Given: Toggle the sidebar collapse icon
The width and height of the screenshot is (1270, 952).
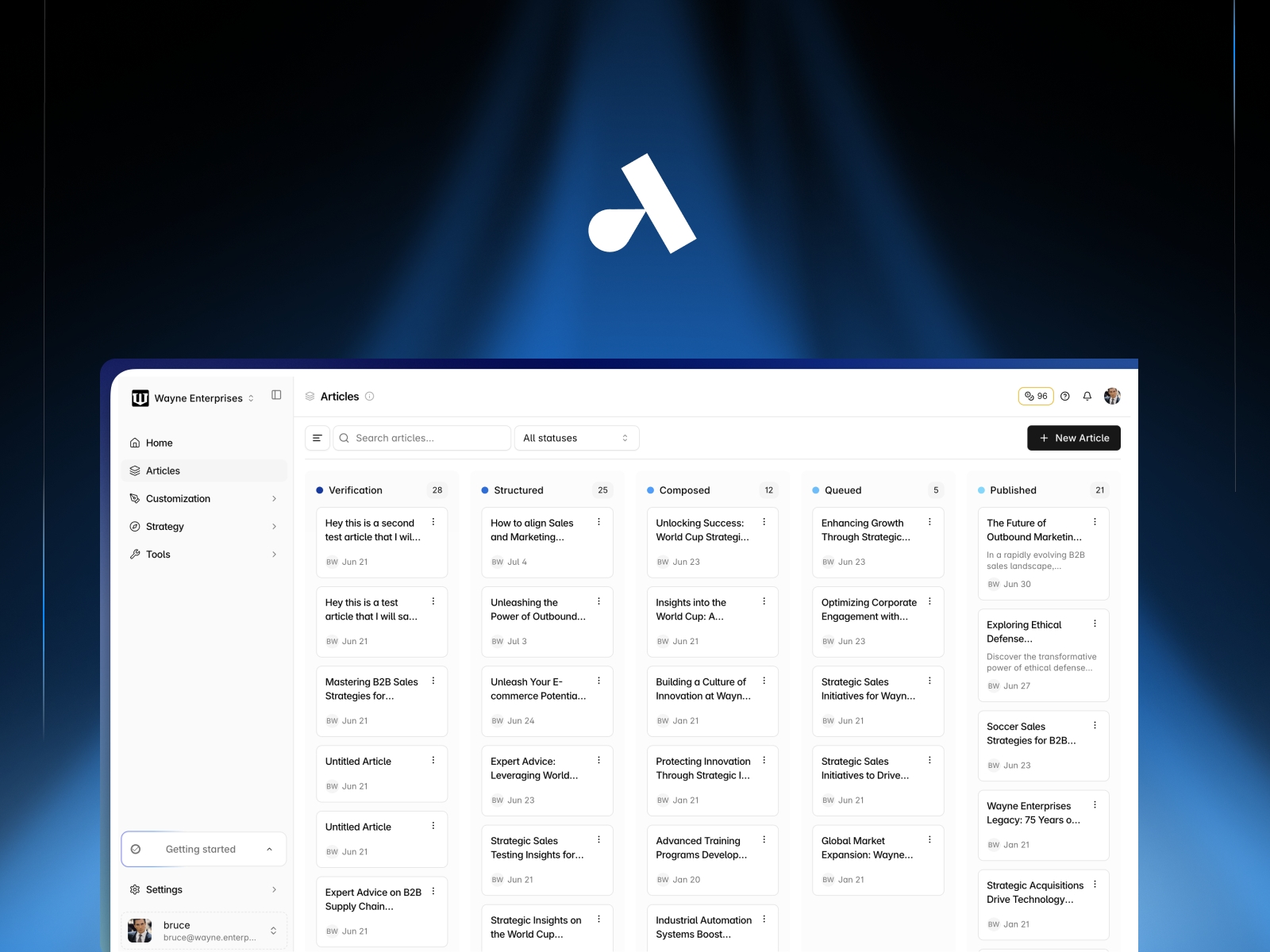Looking at the screenshot, I should pyautogui.click(x=276, y=394).
